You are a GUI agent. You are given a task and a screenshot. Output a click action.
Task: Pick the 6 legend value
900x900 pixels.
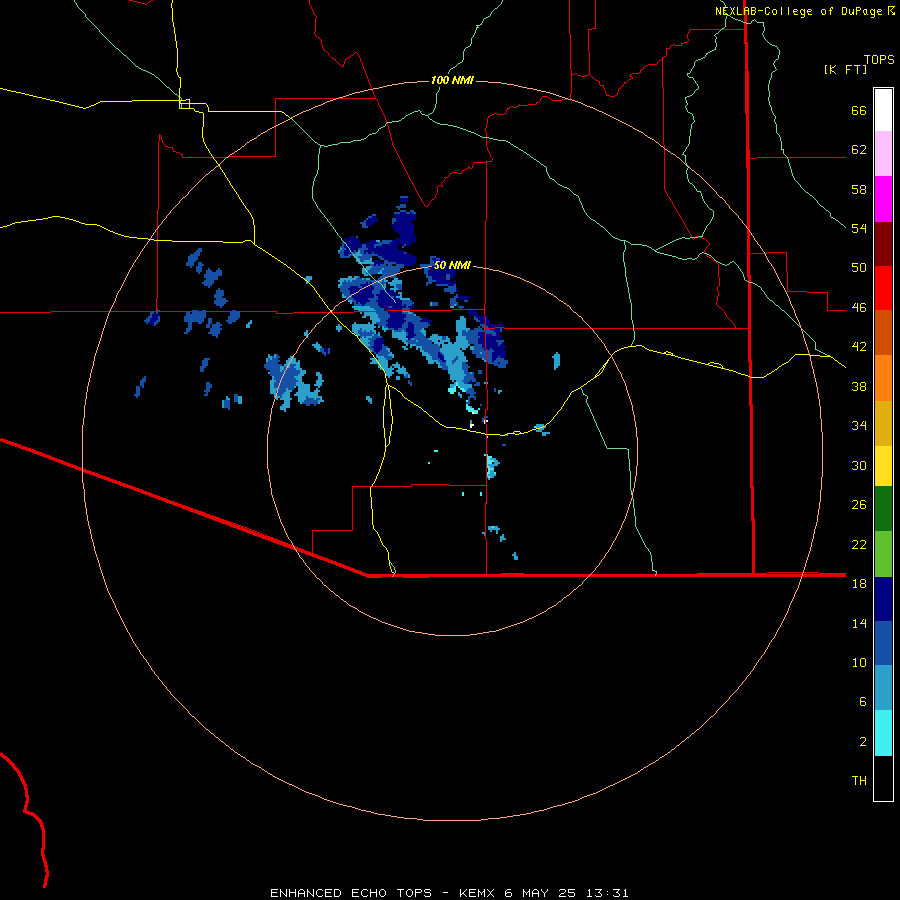(863, 701)
